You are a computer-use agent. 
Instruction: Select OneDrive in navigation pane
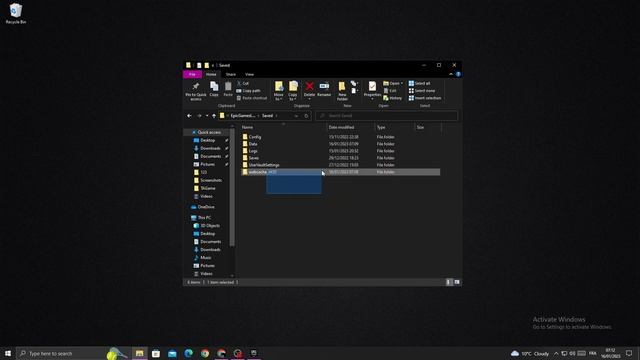tap(203, 207)
